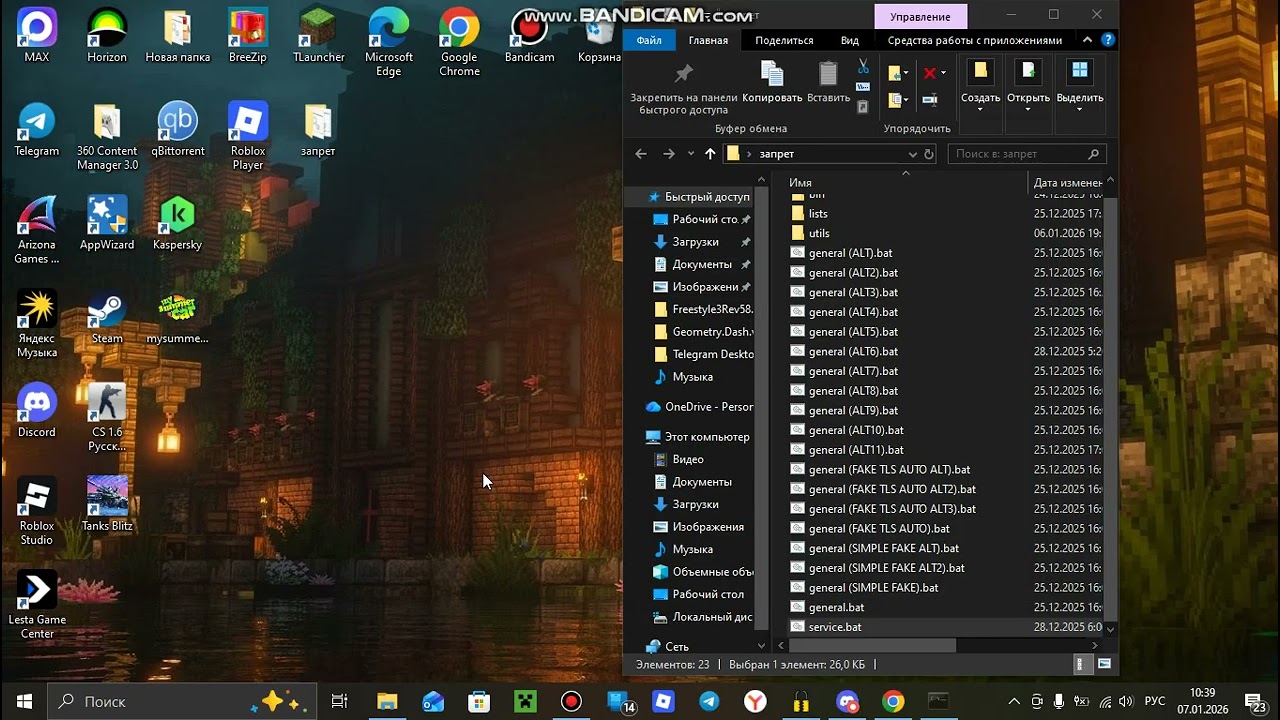The width and height of the screenshot is (1280, 720).
Task: Click the Paste shortcut icon in ribbon
Action: click(863, 107)
